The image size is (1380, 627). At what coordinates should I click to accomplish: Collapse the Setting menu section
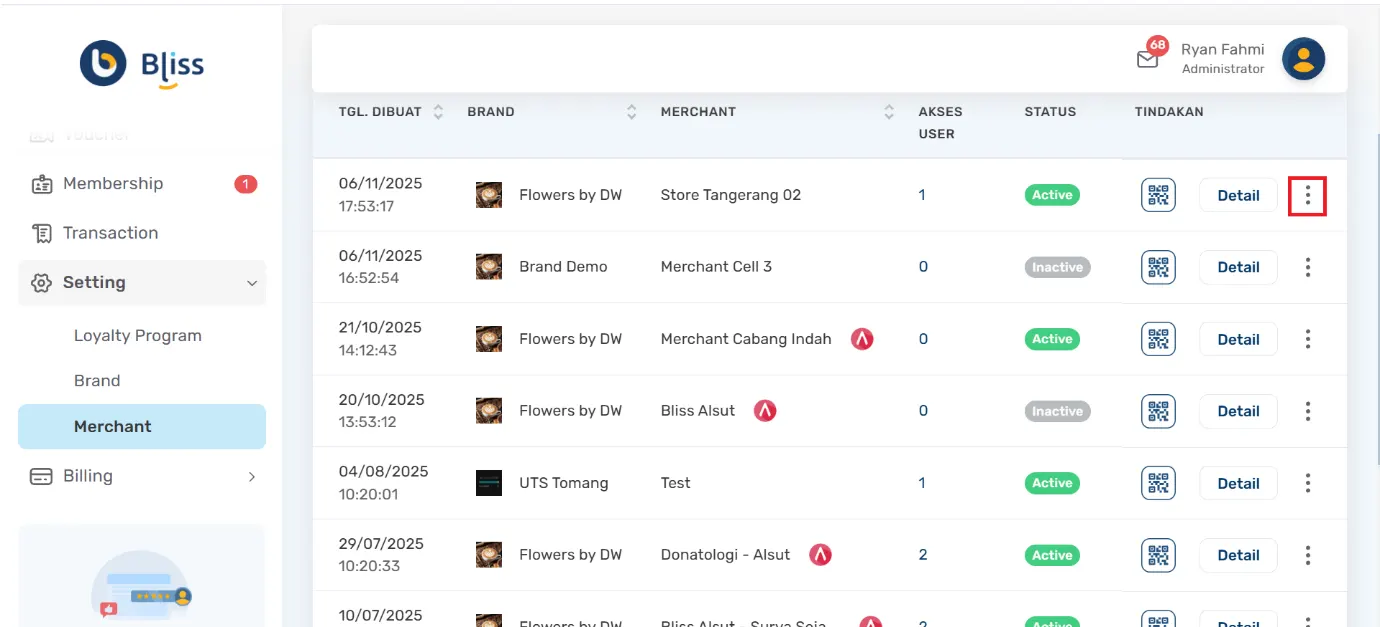coord(252,283)
